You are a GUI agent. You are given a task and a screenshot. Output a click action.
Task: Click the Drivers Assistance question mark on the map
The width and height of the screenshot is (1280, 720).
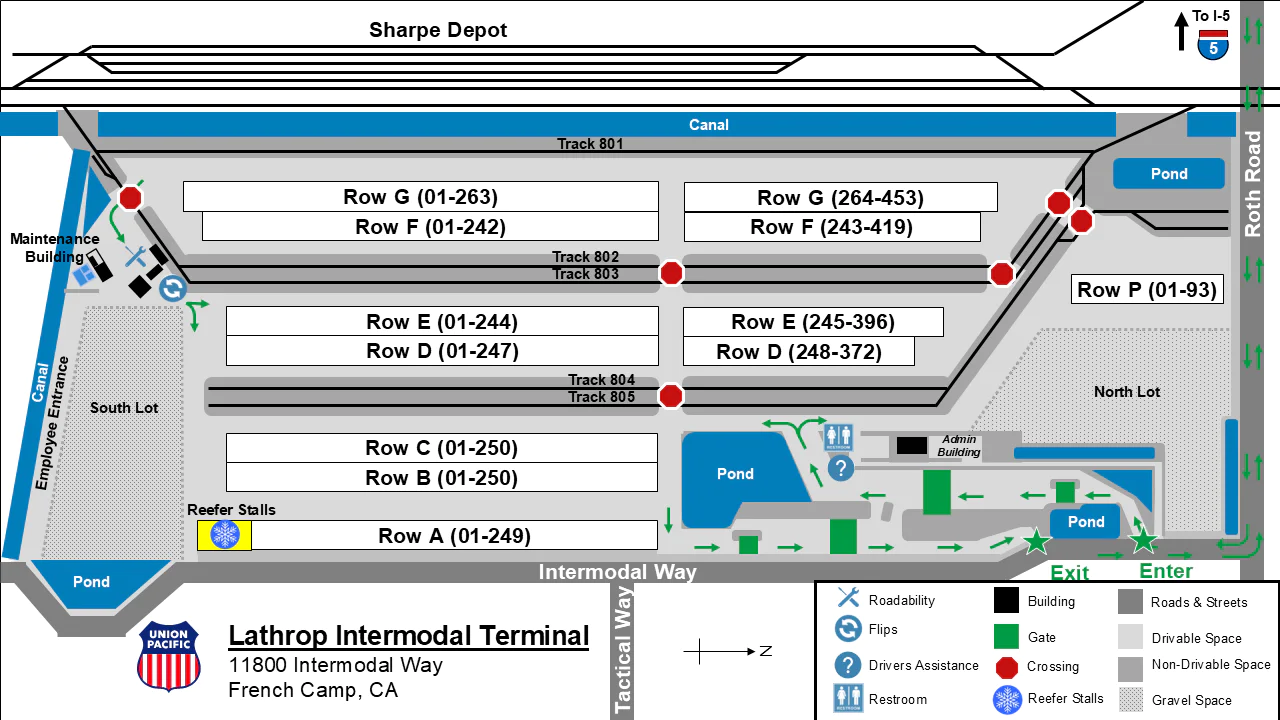(841, 467)
